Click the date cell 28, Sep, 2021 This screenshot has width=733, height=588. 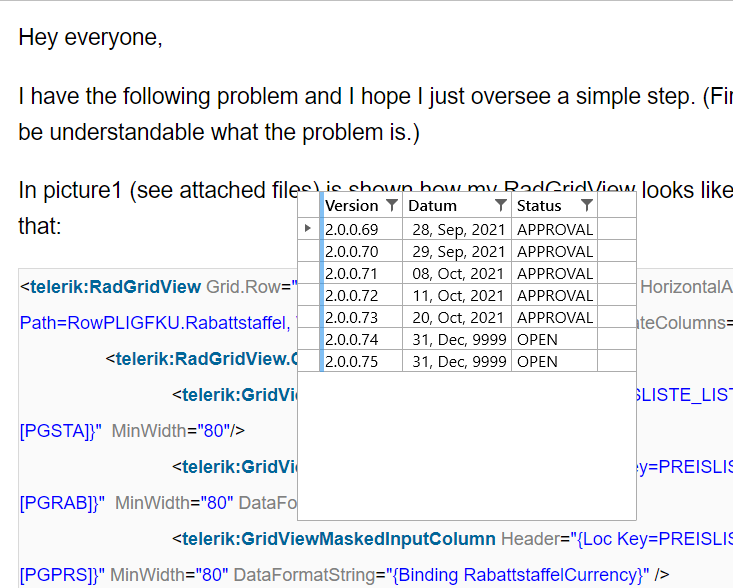point(458,229)
